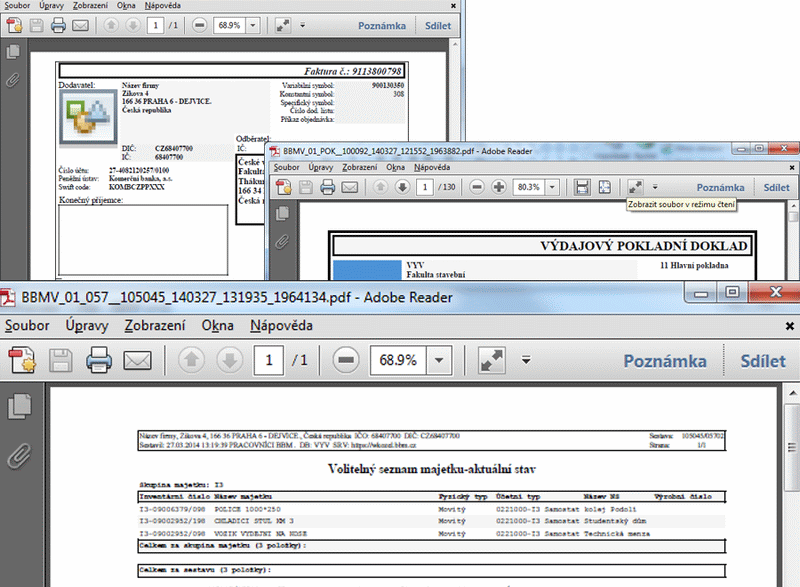
Task: Click Save icon in front BBMV_01_057 window
Action: [60, 361]
